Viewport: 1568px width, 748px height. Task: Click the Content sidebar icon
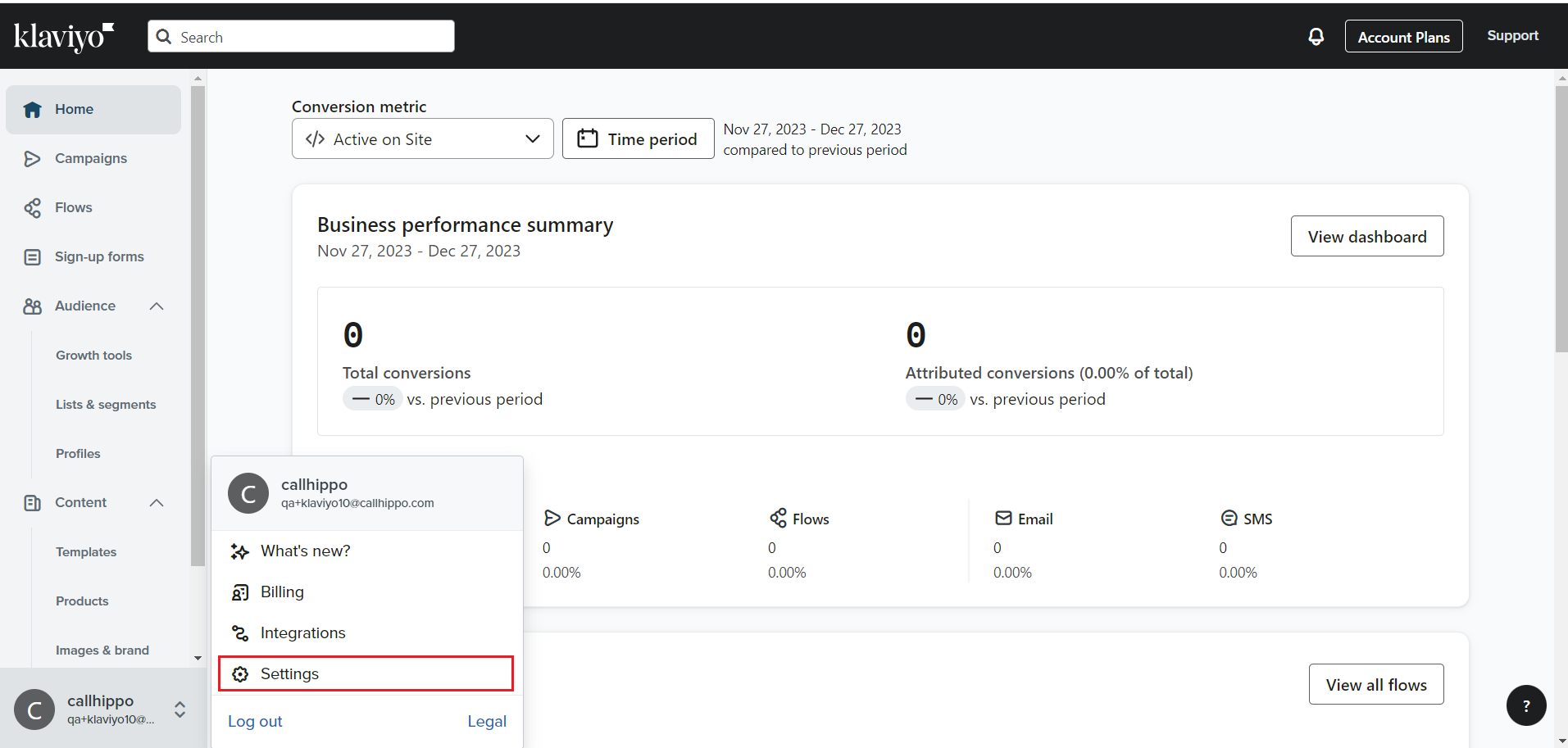coord(33,503)
